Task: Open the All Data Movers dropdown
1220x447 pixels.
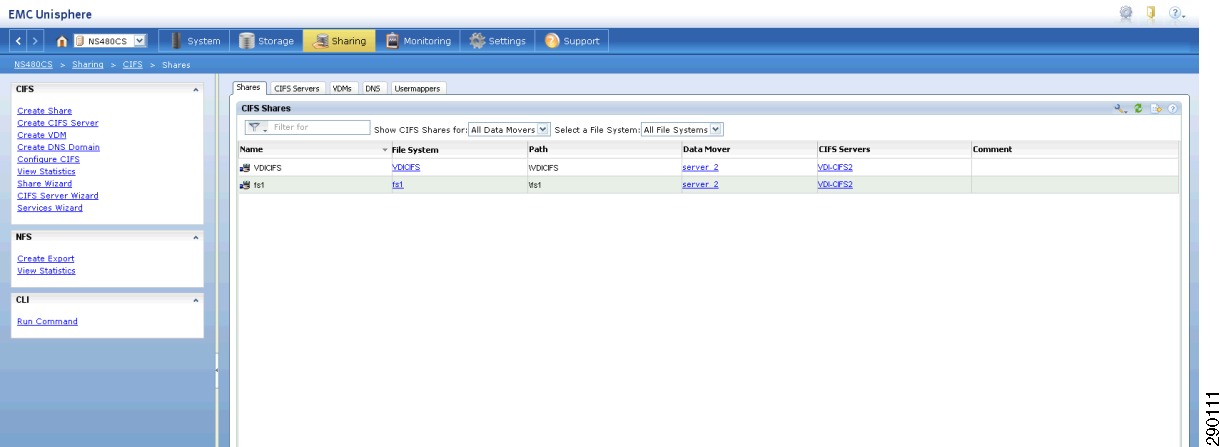Action: pos(510,128)
